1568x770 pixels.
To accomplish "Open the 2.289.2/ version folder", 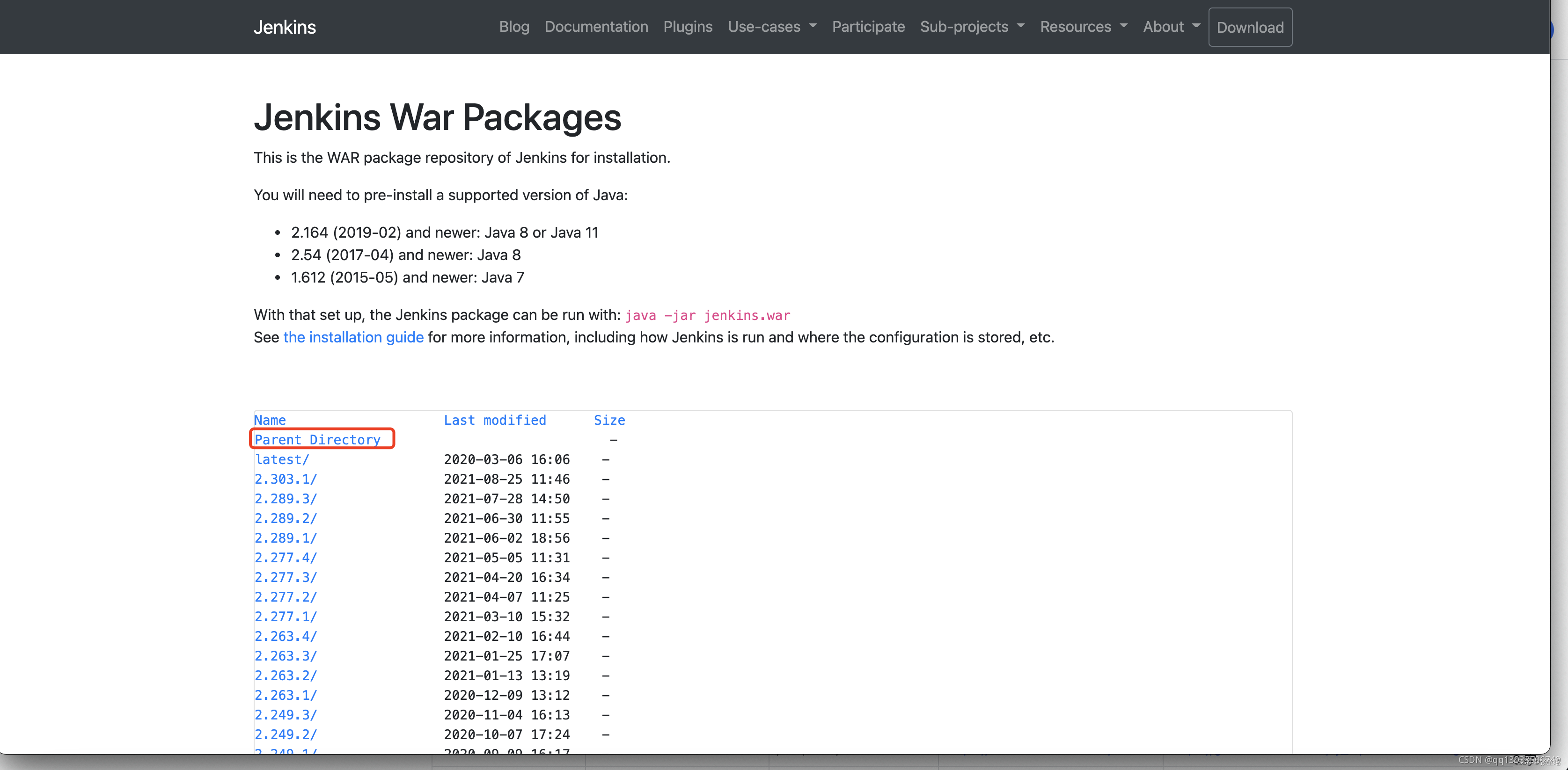I will [x=286, y=518].
